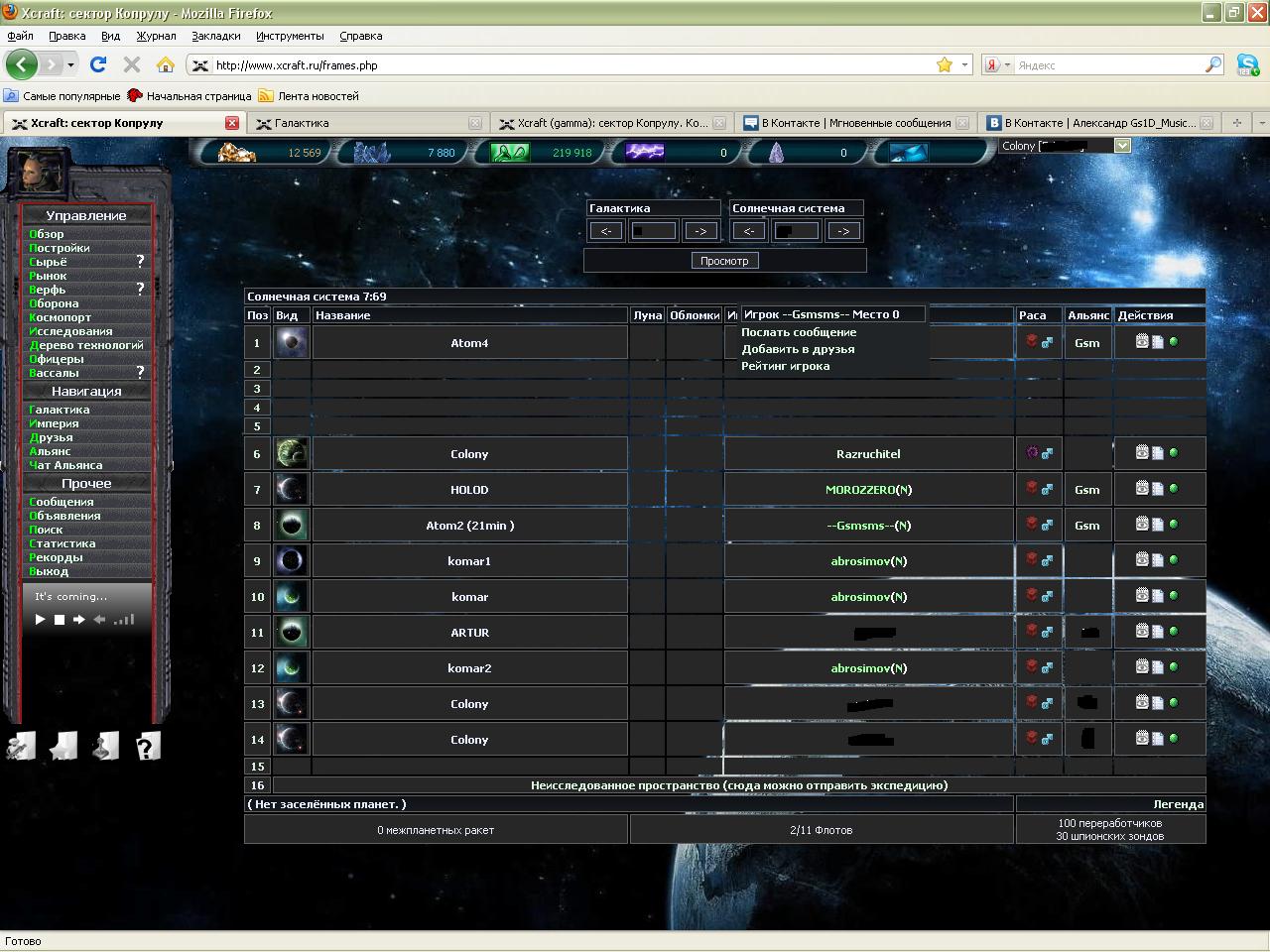Click the star folder icon below the sidebar
The image size is (1270, 952).
click(x=63, y=747)
